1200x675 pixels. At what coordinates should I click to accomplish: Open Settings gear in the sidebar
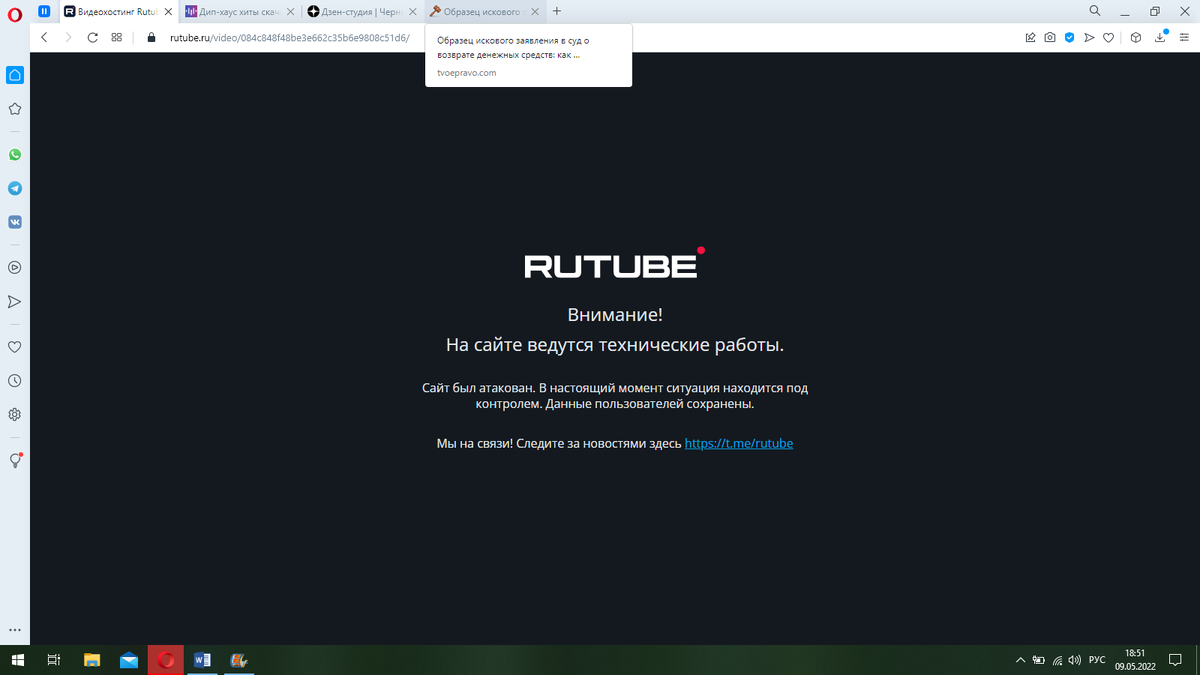coord(15,414)
